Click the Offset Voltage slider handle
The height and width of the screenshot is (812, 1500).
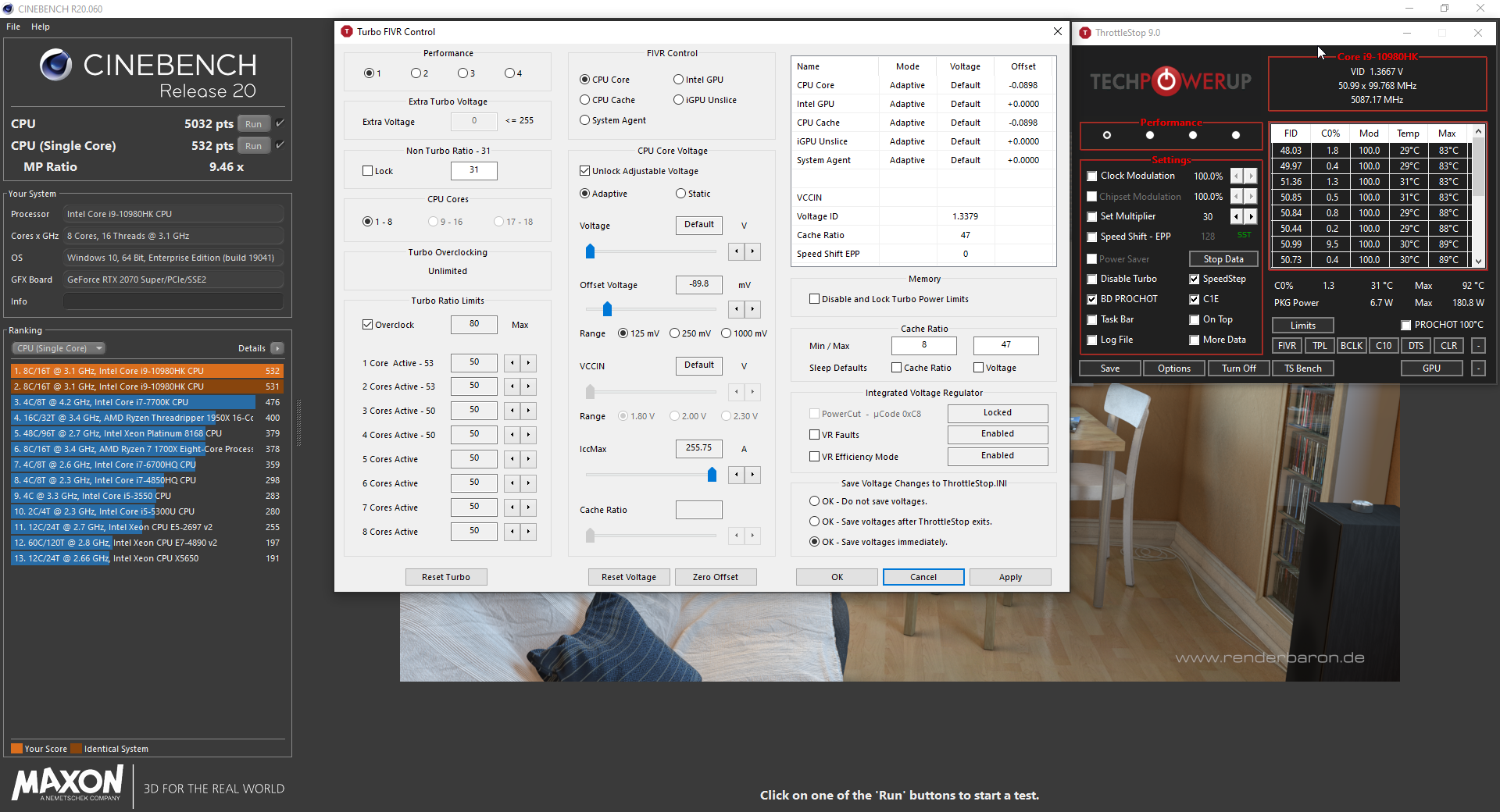pos(607,309)
